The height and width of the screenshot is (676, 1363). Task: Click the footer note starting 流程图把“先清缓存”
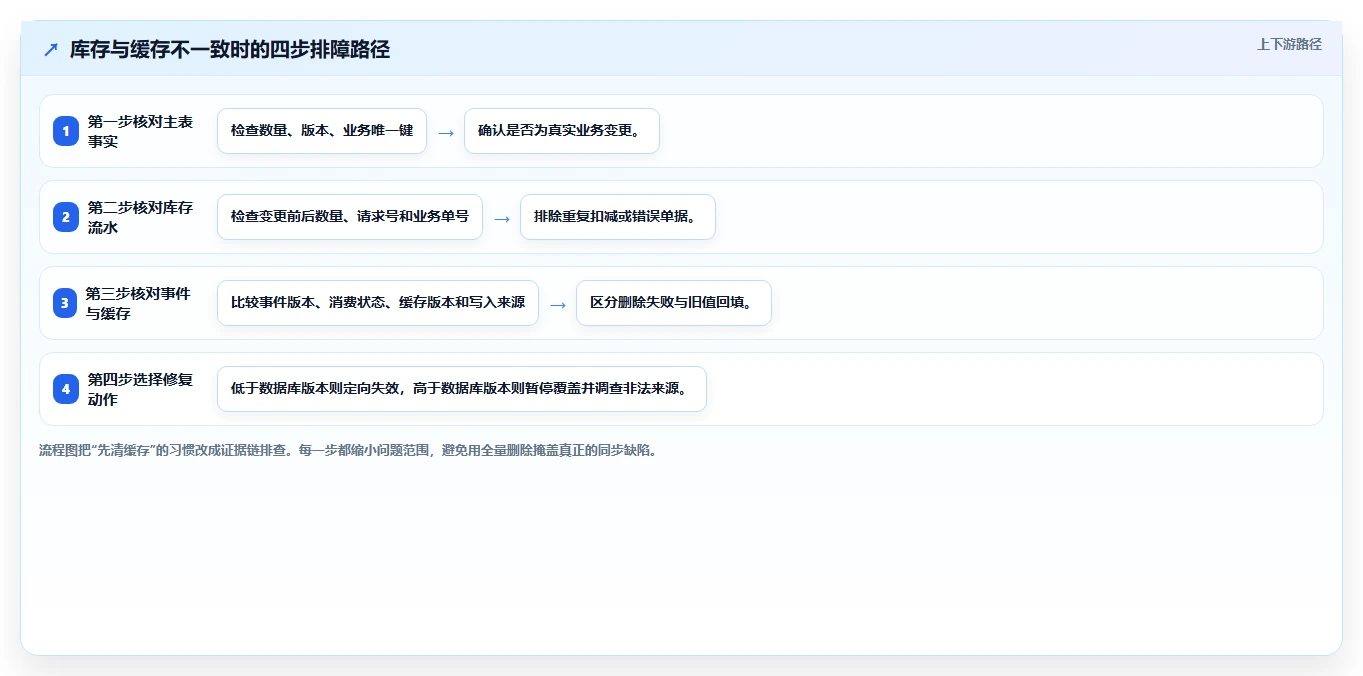(348, 450)
